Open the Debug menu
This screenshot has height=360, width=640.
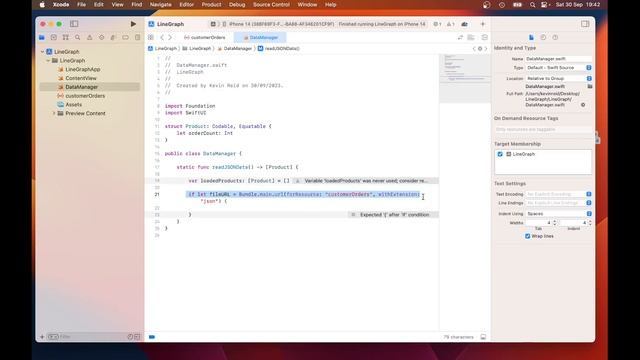tap(237, 4)
